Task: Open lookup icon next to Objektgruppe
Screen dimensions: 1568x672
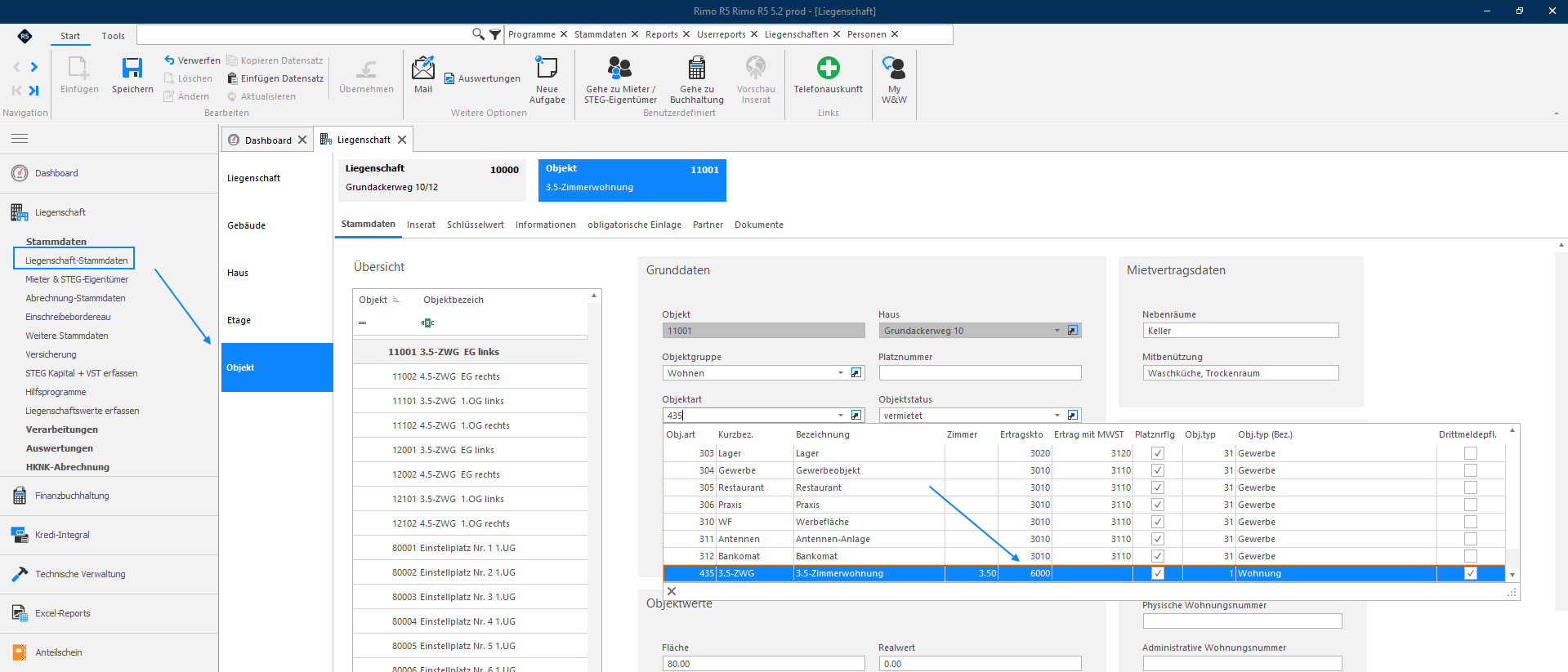Action: 856,373
